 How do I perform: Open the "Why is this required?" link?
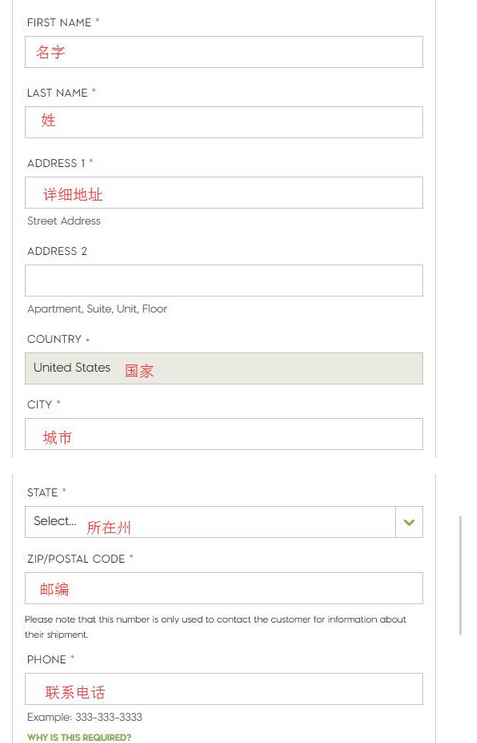pos(79,737)
